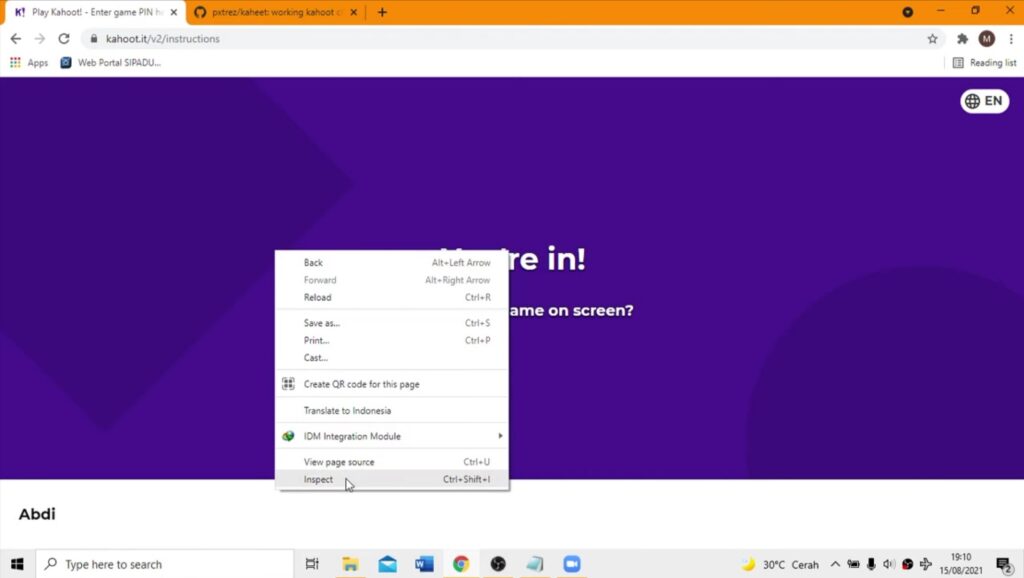The width and height of the screenshot is (1024, 578).
Task: Click the chrome media indicator circle in title bar
Action: click(x=908, y=12)
